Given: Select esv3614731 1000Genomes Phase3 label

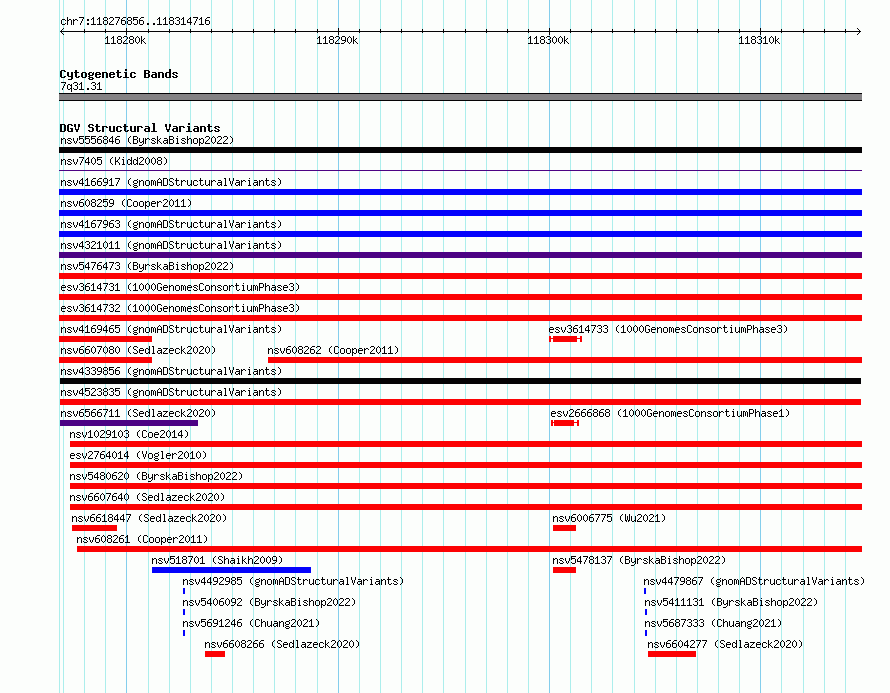Looking at the screenshot, I should pyautogui.click(x=180, y=287).
